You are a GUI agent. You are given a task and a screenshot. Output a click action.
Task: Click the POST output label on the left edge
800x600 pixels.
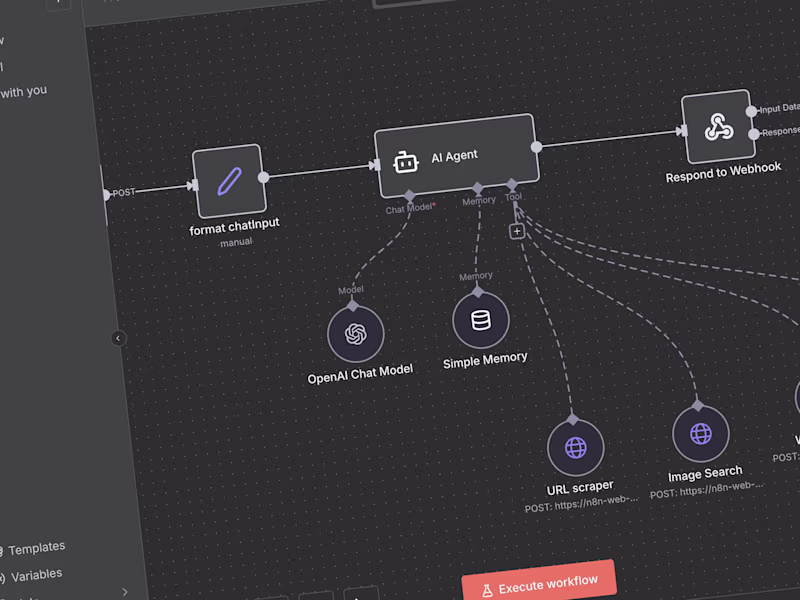(x=123, y=192)
